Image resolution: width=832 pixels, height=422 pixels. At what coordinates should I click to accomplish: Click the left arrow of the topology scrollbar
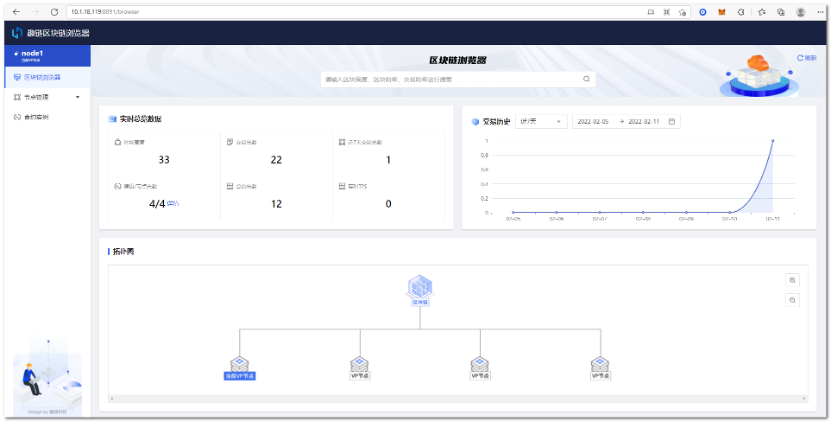[111, 398]
